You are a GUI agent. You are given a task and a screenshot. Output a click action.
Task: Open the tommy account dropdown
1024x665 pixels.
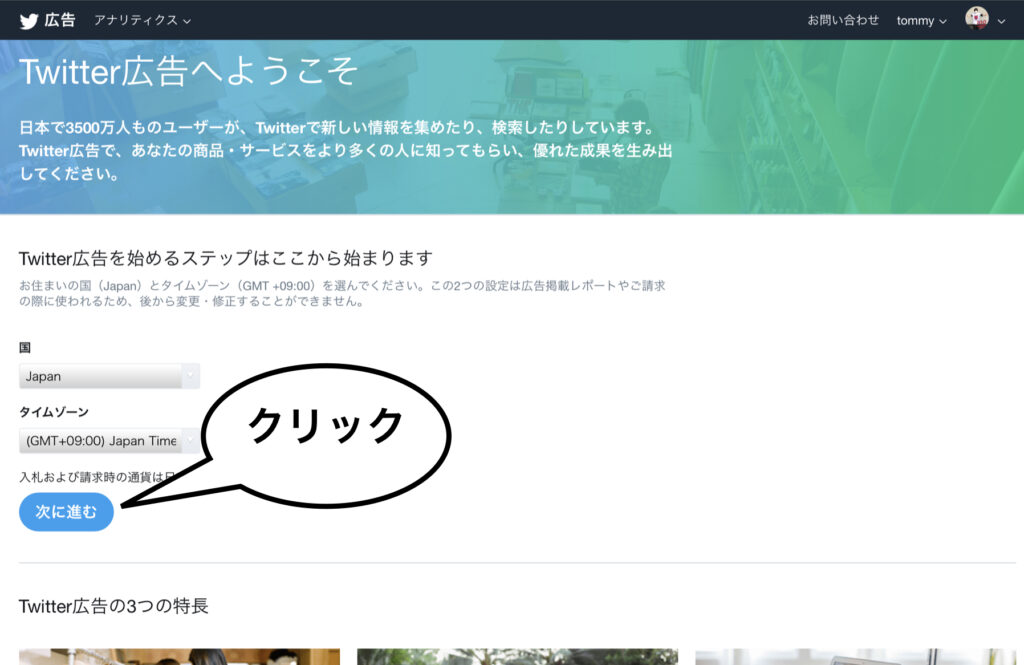[x=921, y=21]
